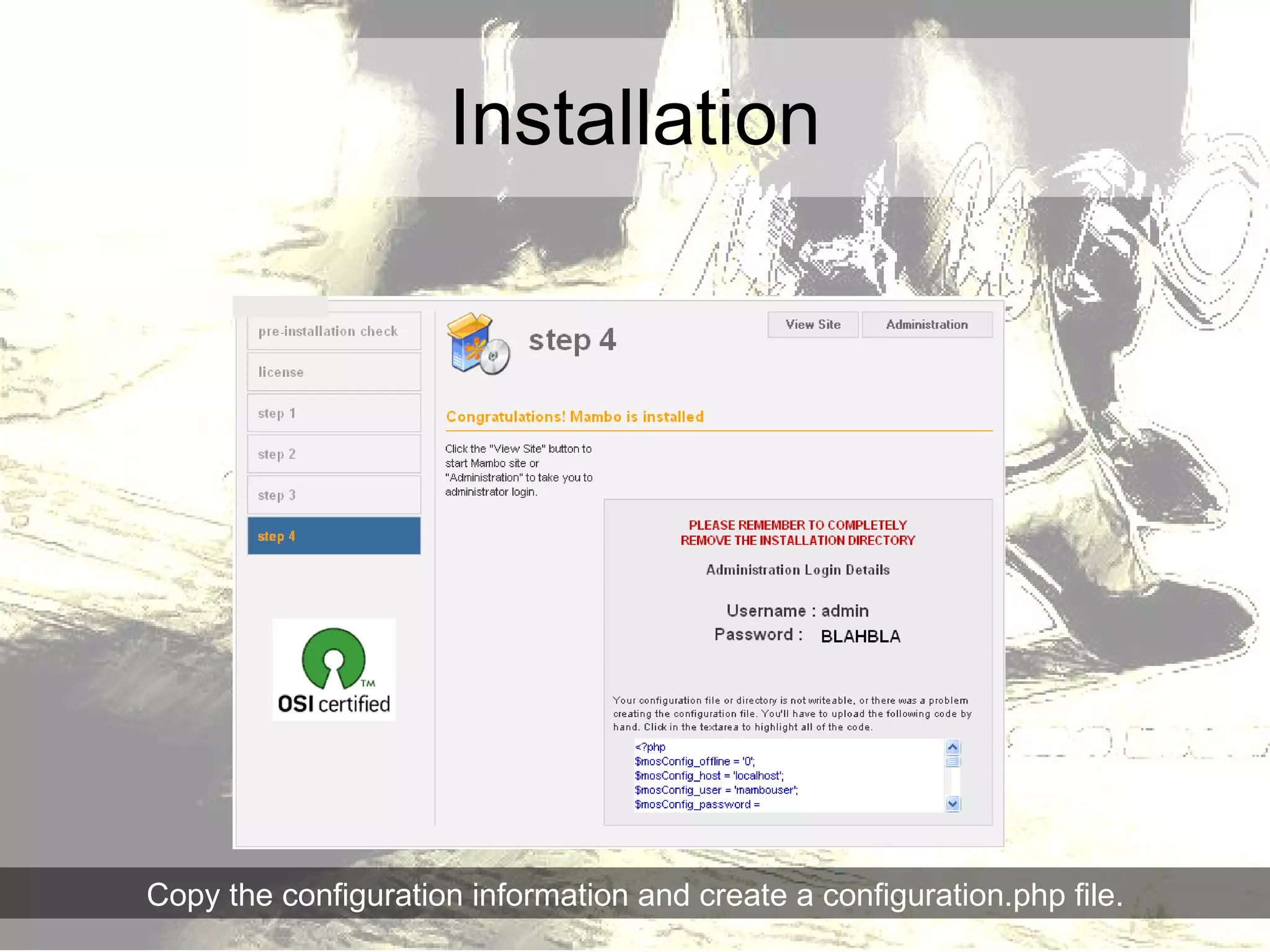Select the pre-installation check step

(x=334, y=331)
